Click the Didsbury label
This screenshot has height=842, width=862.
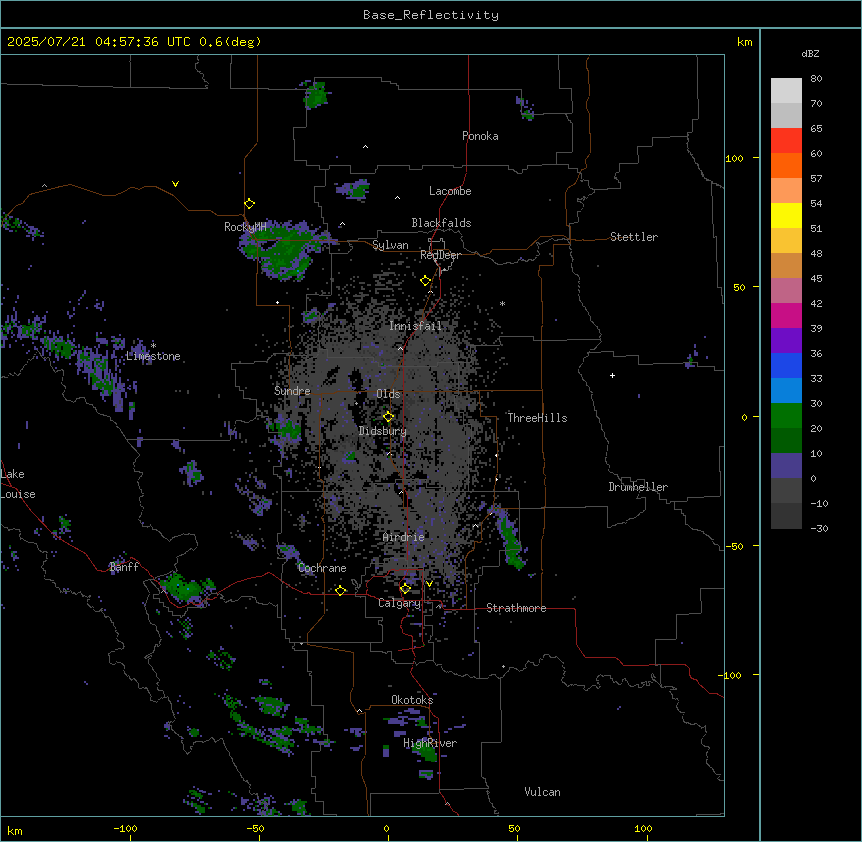tap(383, 431)
